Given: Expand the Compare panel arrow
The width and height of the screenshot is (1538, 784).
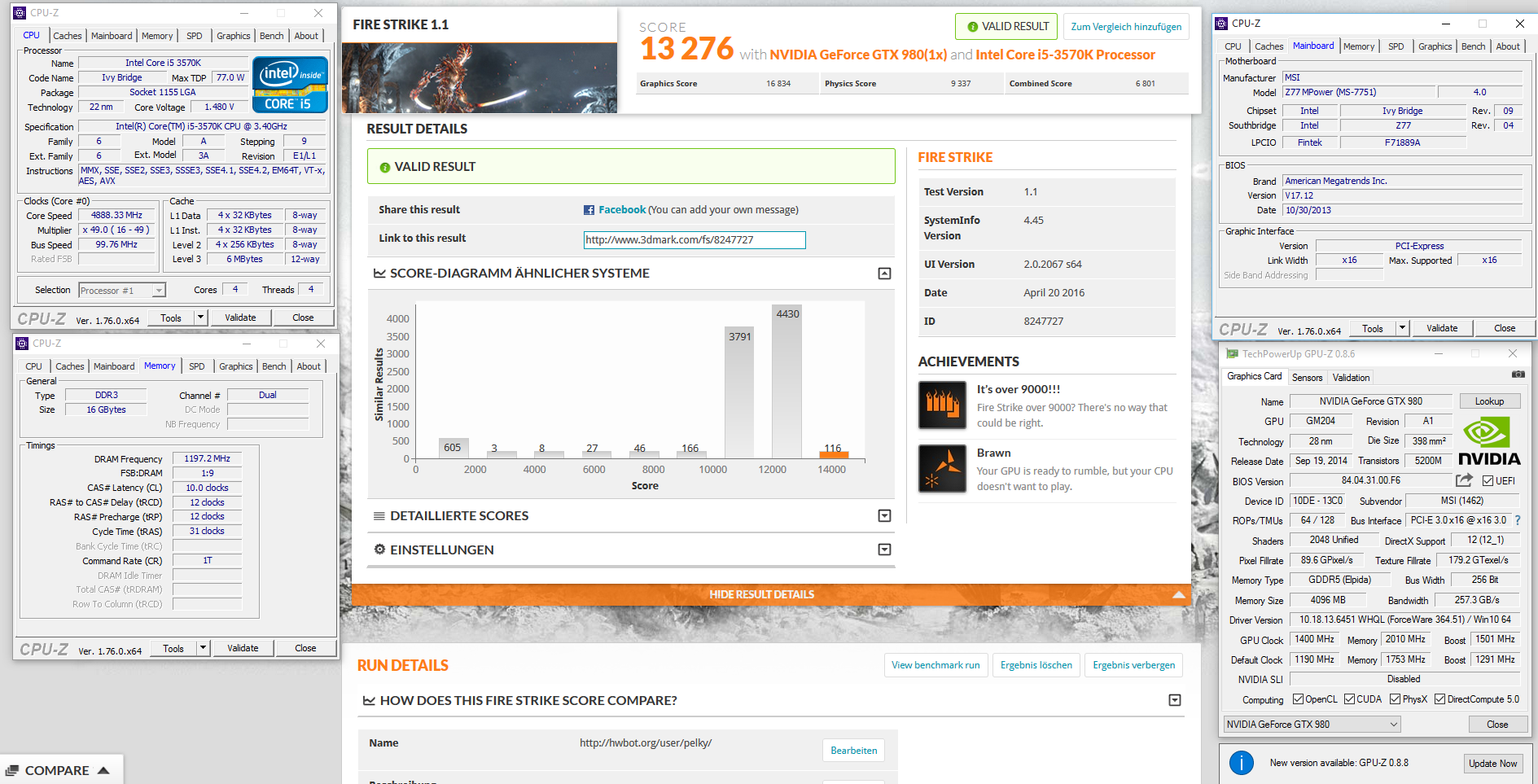Looking at the screenshot, I should pos(103,770).
